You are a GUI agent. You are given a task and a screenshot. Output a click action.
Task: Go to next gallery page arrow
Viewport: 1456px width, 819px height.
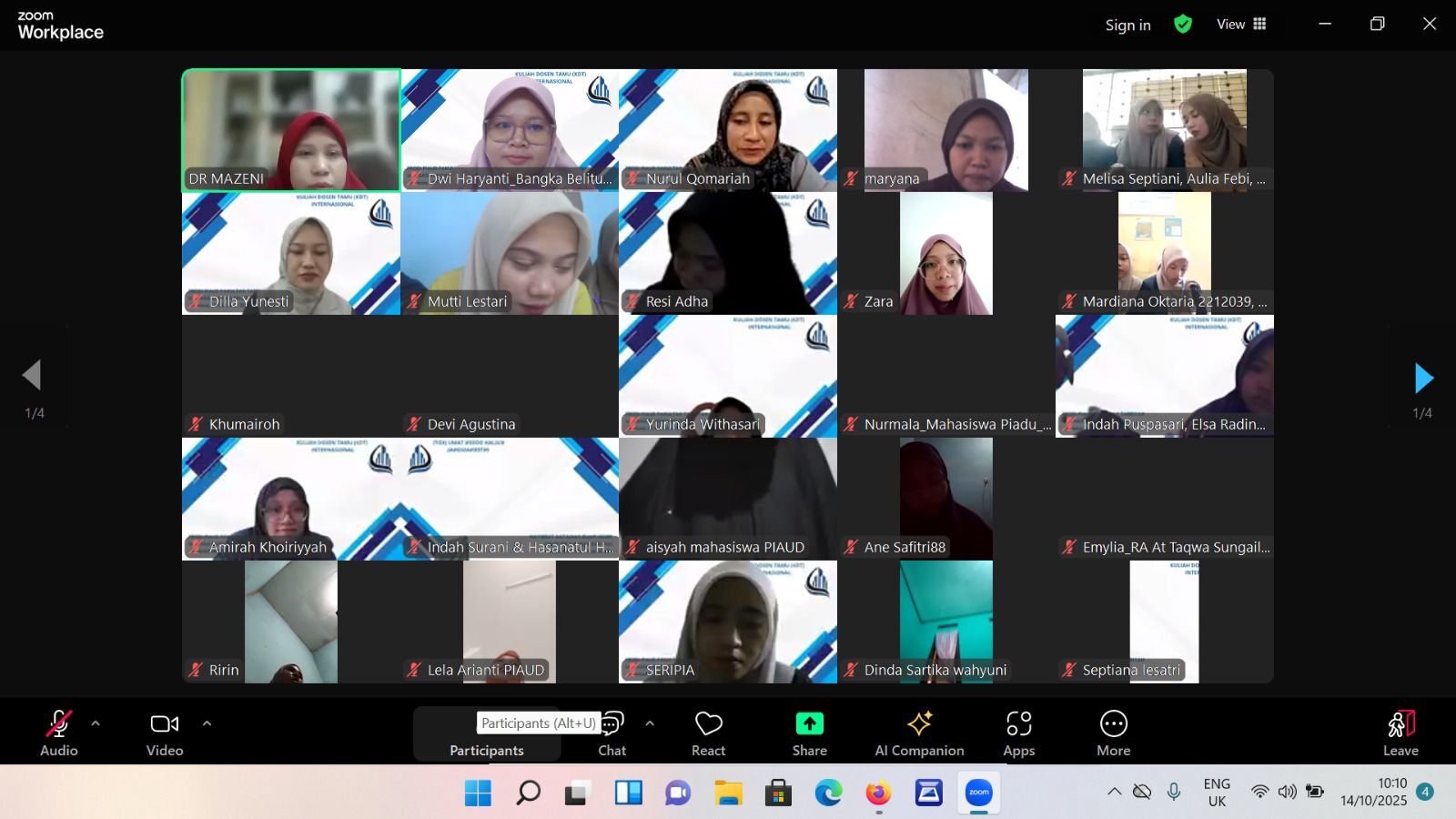point(1424,378)
